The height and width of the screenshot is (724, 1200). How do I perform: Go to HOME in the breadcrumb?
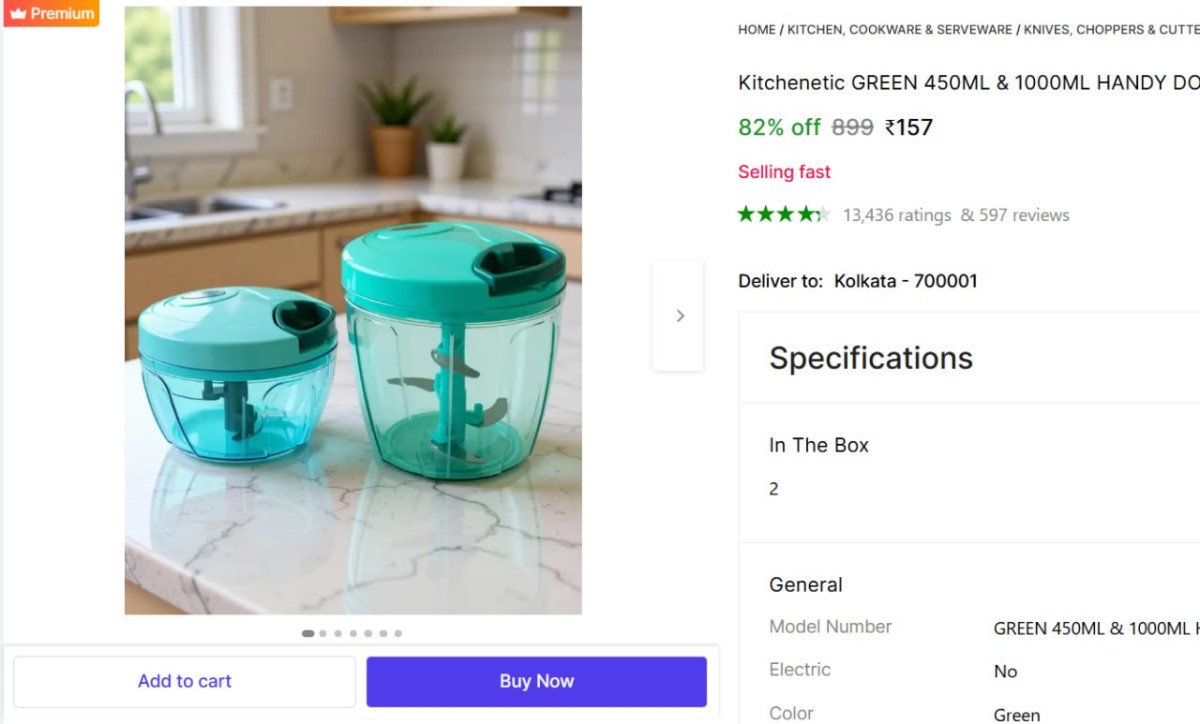click(x=756, y=30)
